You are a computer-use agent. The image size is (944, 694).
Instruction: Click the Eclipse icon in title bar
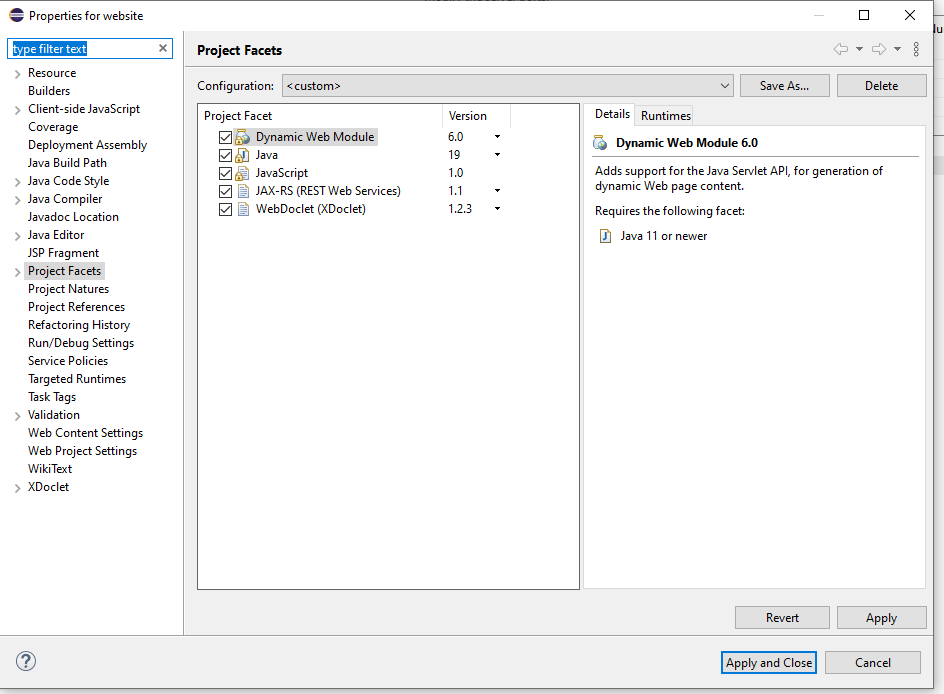point(16,15)
